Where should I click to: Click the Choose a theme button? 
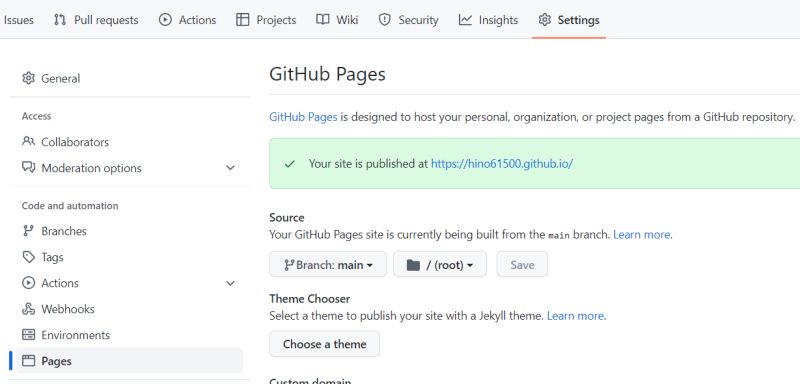click(324, 344)
